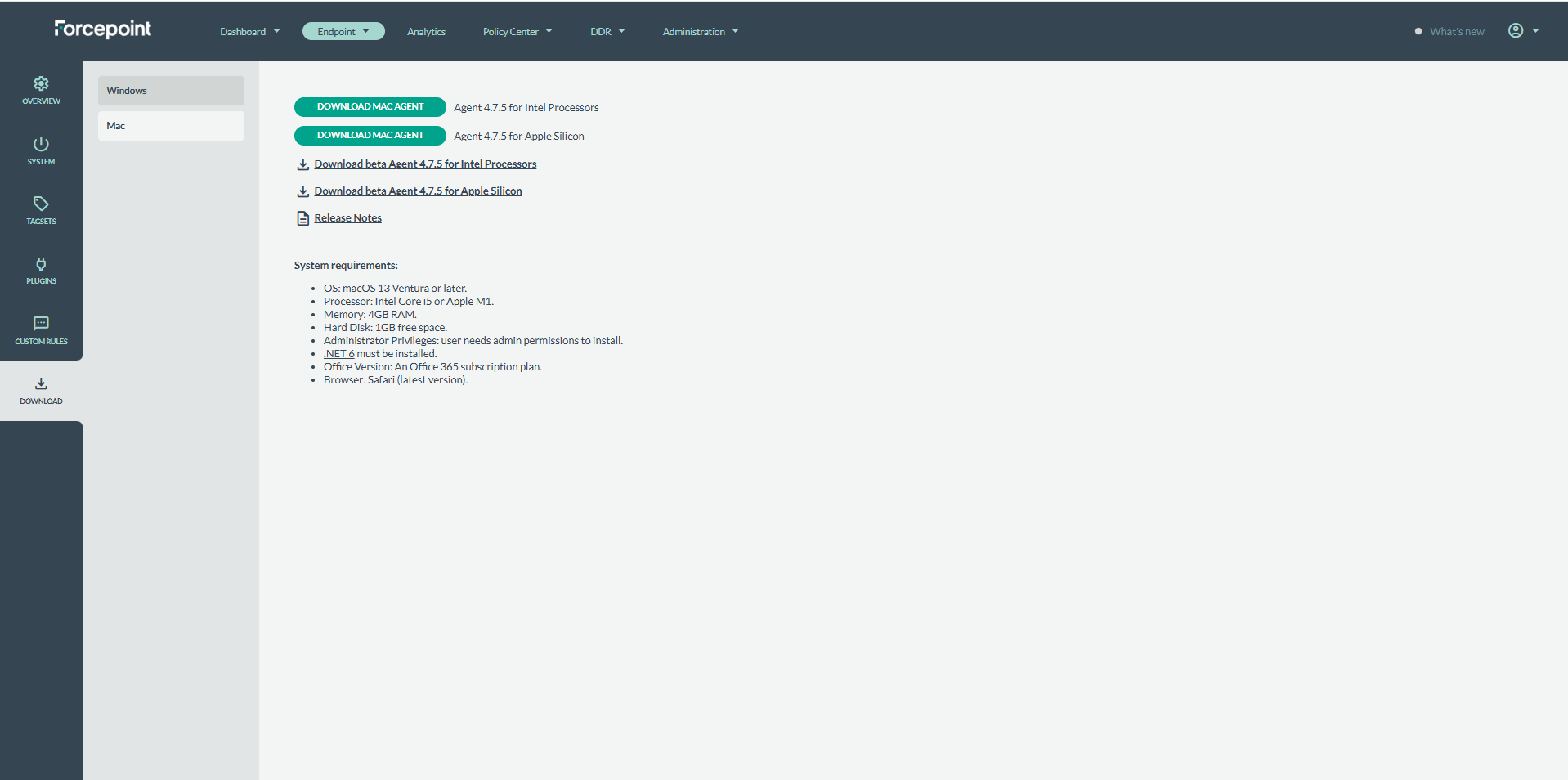
Task: Switch to the Windows tab
Action: pos(171,91)
